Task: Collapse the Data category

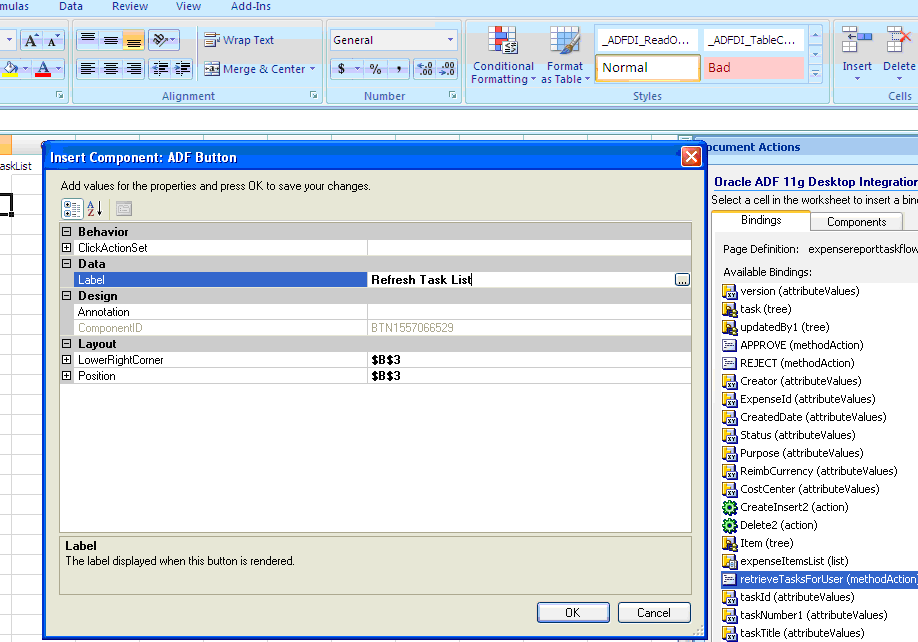Action: [x=67, y=264]
